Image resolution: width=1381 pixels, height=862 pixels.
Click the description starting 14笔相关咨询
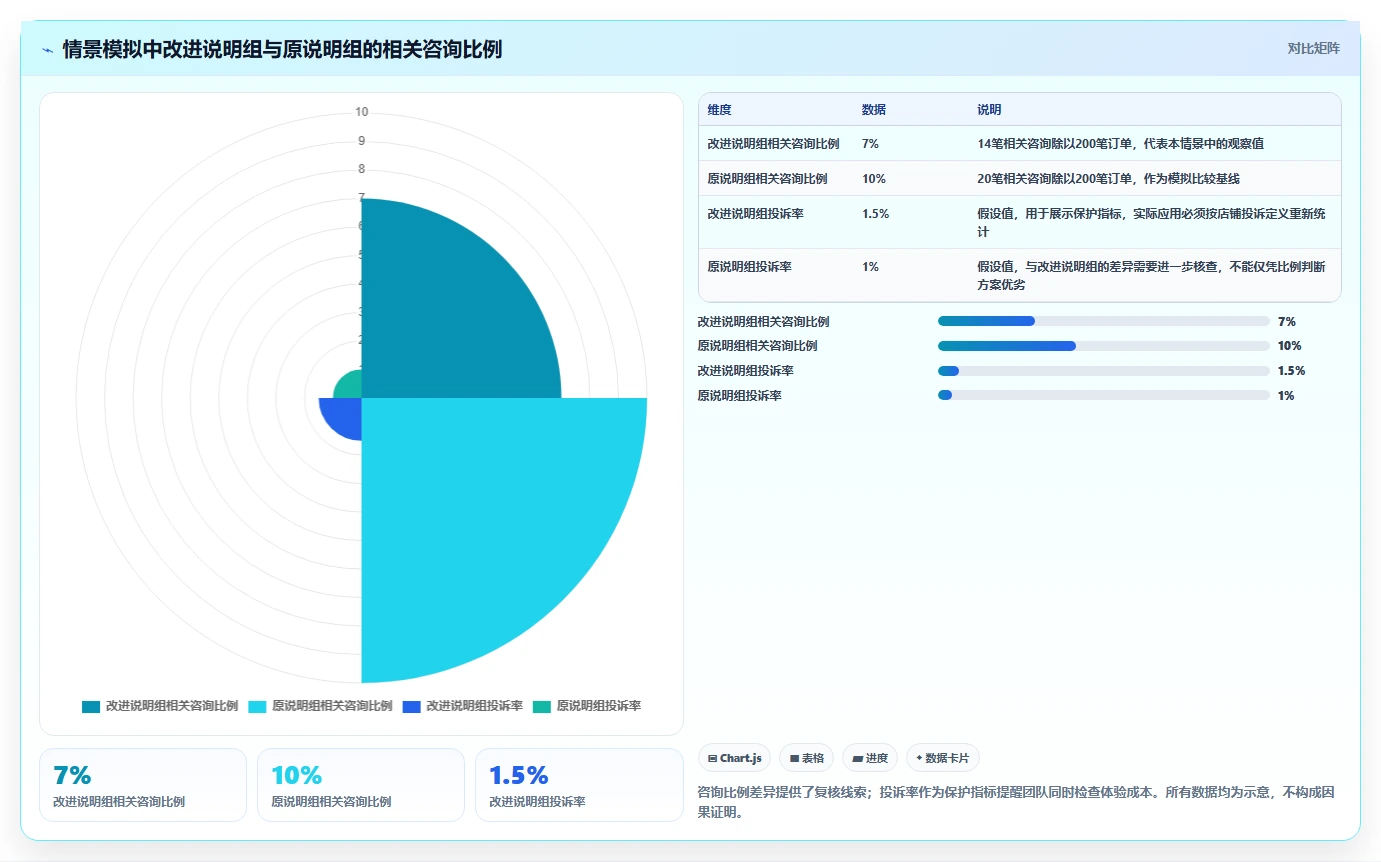coord(1120,143)
